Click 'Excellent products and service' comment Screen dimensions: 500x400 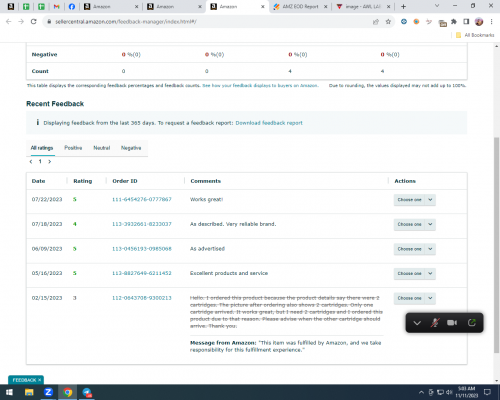pos(229,273)
